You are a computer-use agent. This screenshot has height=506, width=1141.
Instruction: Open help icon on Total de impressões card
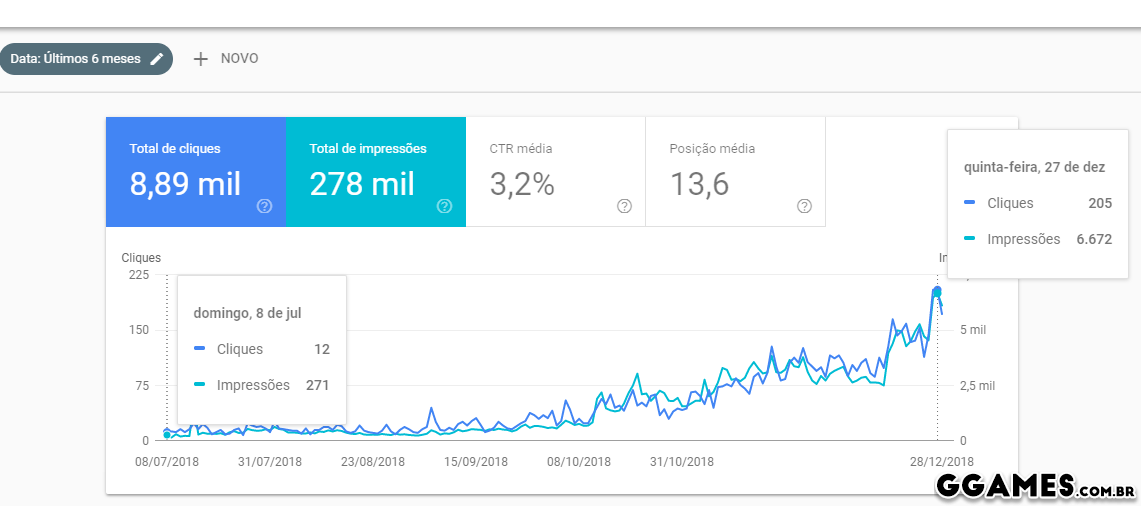(444, 206)
